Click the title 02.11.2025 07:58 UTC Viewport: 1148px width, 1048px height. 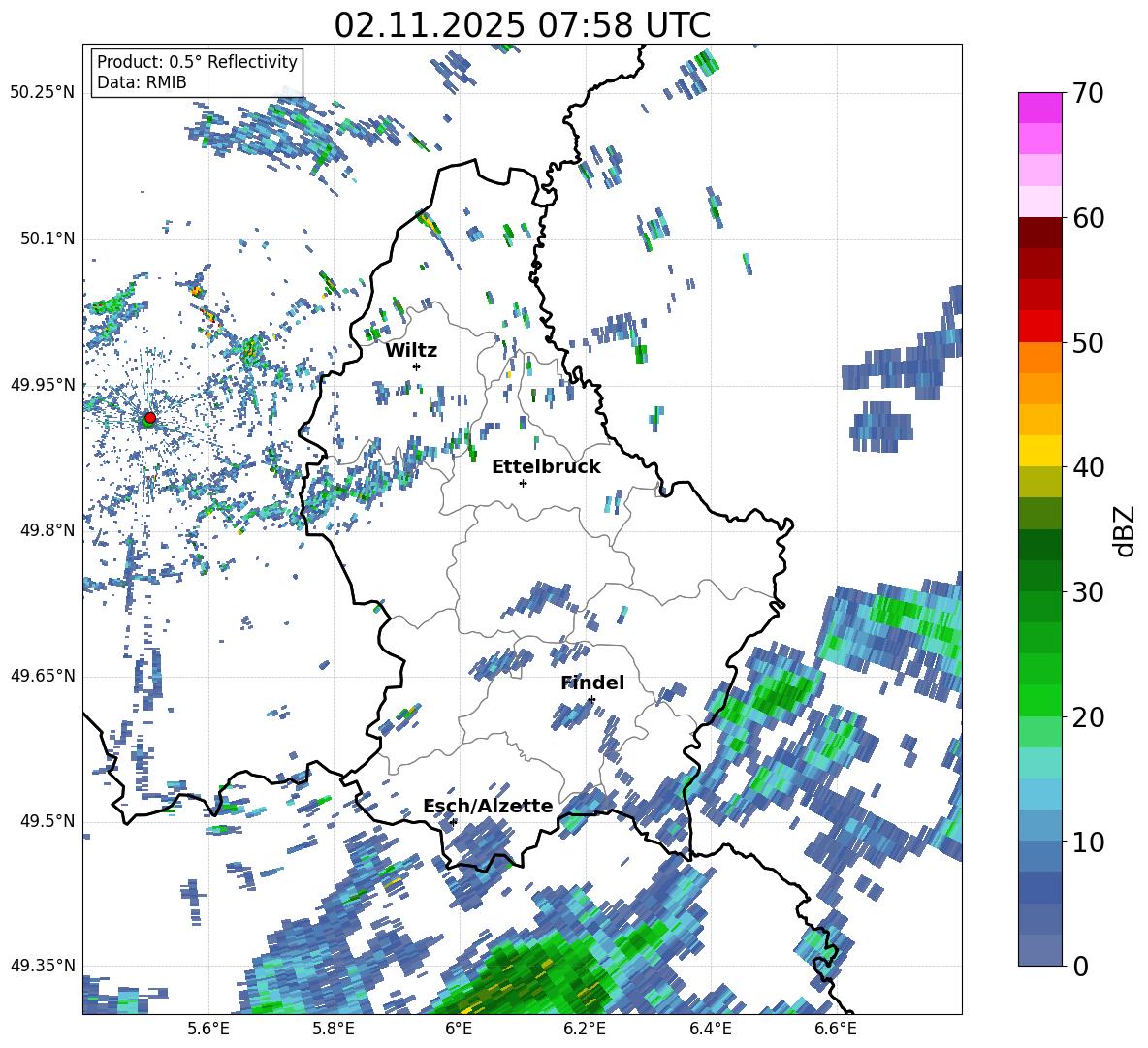coord(523,25)
